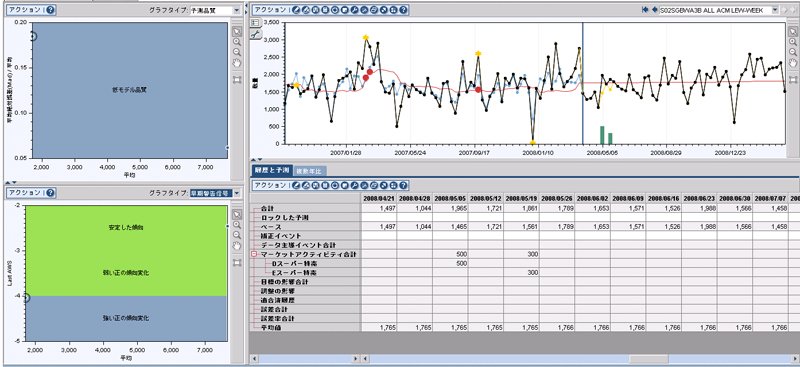
Task: Click the help icon in the time-series chart toolbar
Action: click(x=404, y=10)
